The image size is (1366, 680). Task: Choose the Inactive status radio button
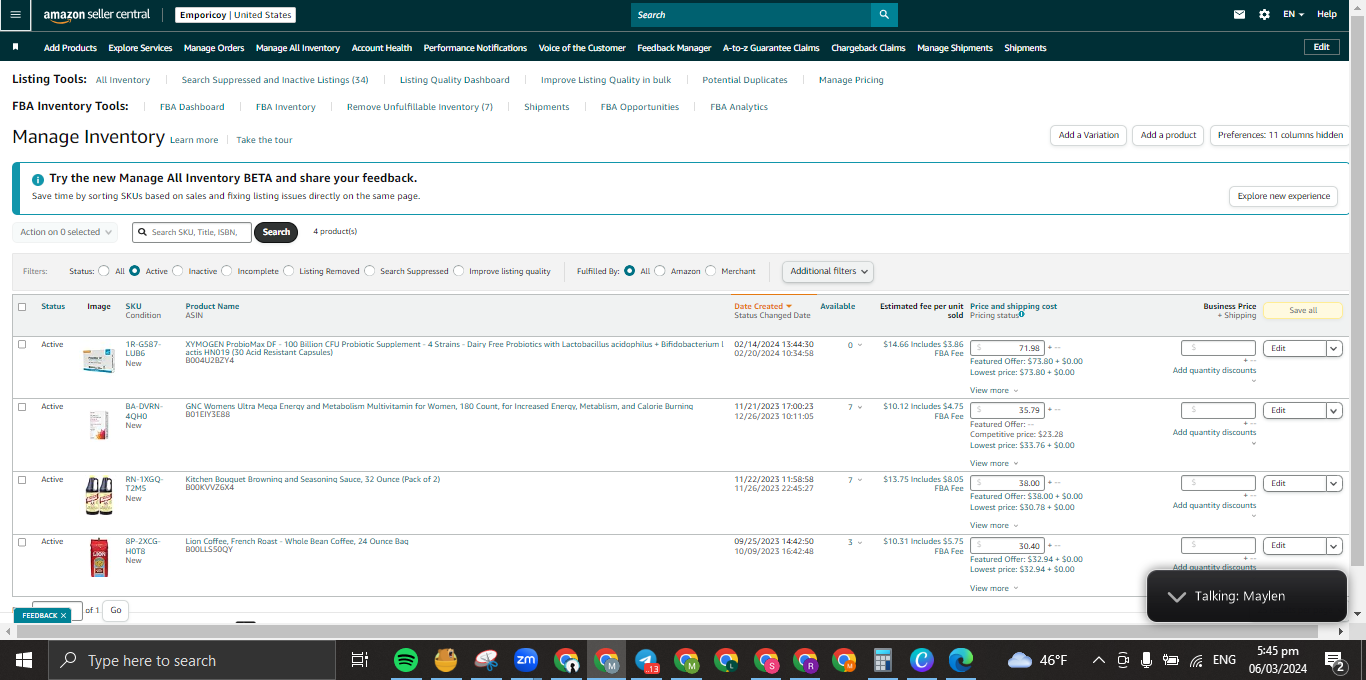tap(178, 271)
